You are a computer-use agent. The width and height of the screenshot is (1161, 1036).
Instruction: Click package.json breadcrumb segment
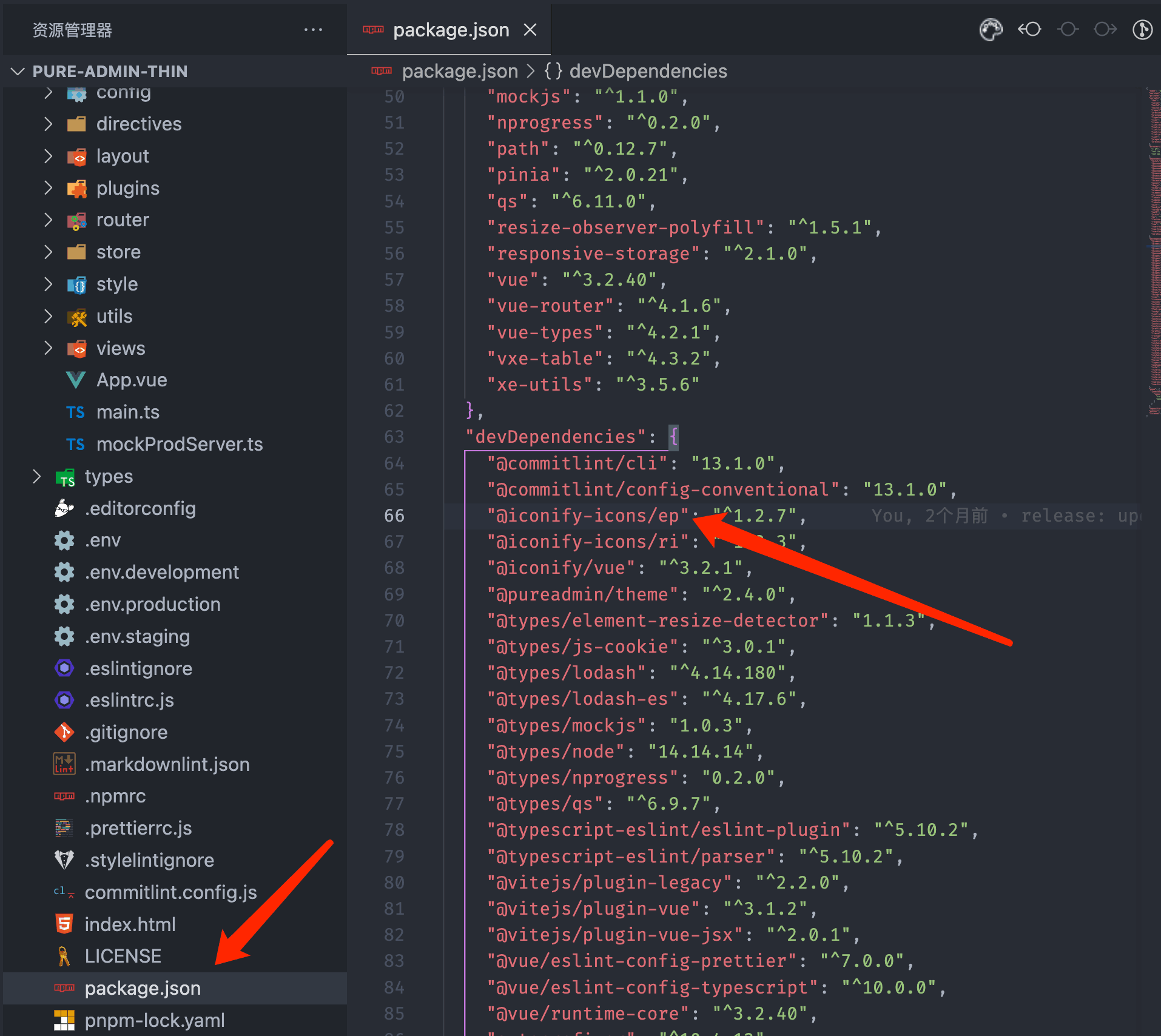460,71
